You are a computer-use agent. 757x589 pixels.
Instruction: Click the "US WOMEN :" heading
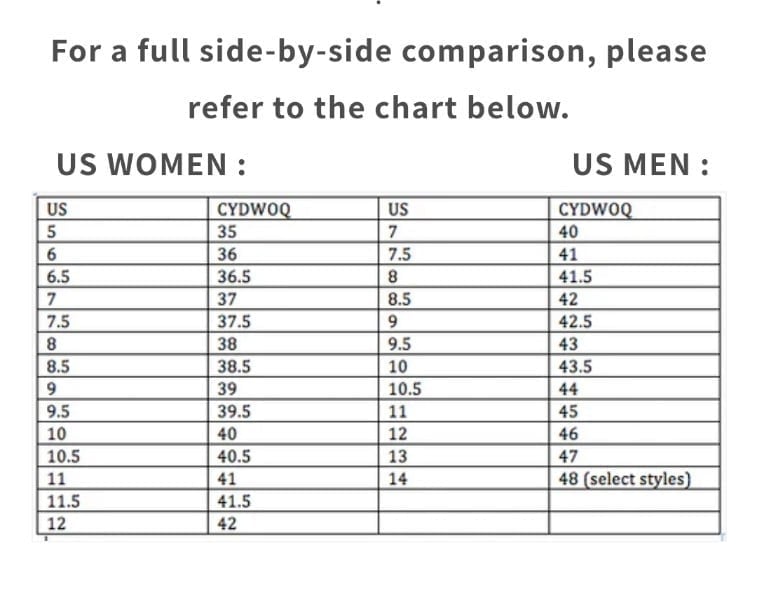coord(152,162)
